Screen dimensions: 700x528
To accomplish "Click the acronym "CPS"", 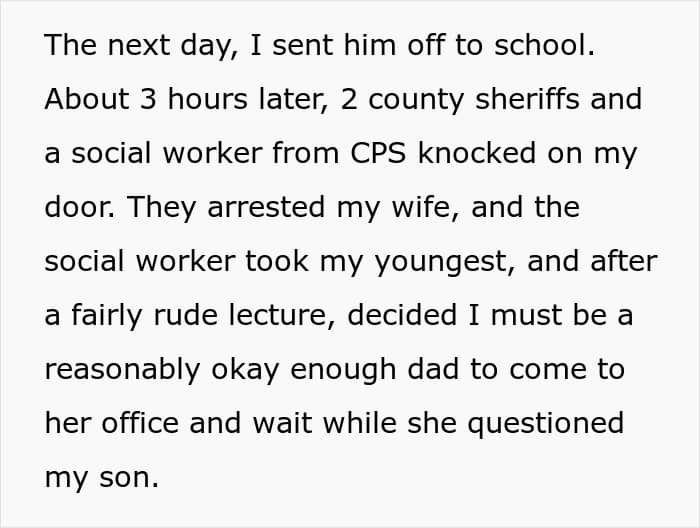I will (x=379, y=154).
